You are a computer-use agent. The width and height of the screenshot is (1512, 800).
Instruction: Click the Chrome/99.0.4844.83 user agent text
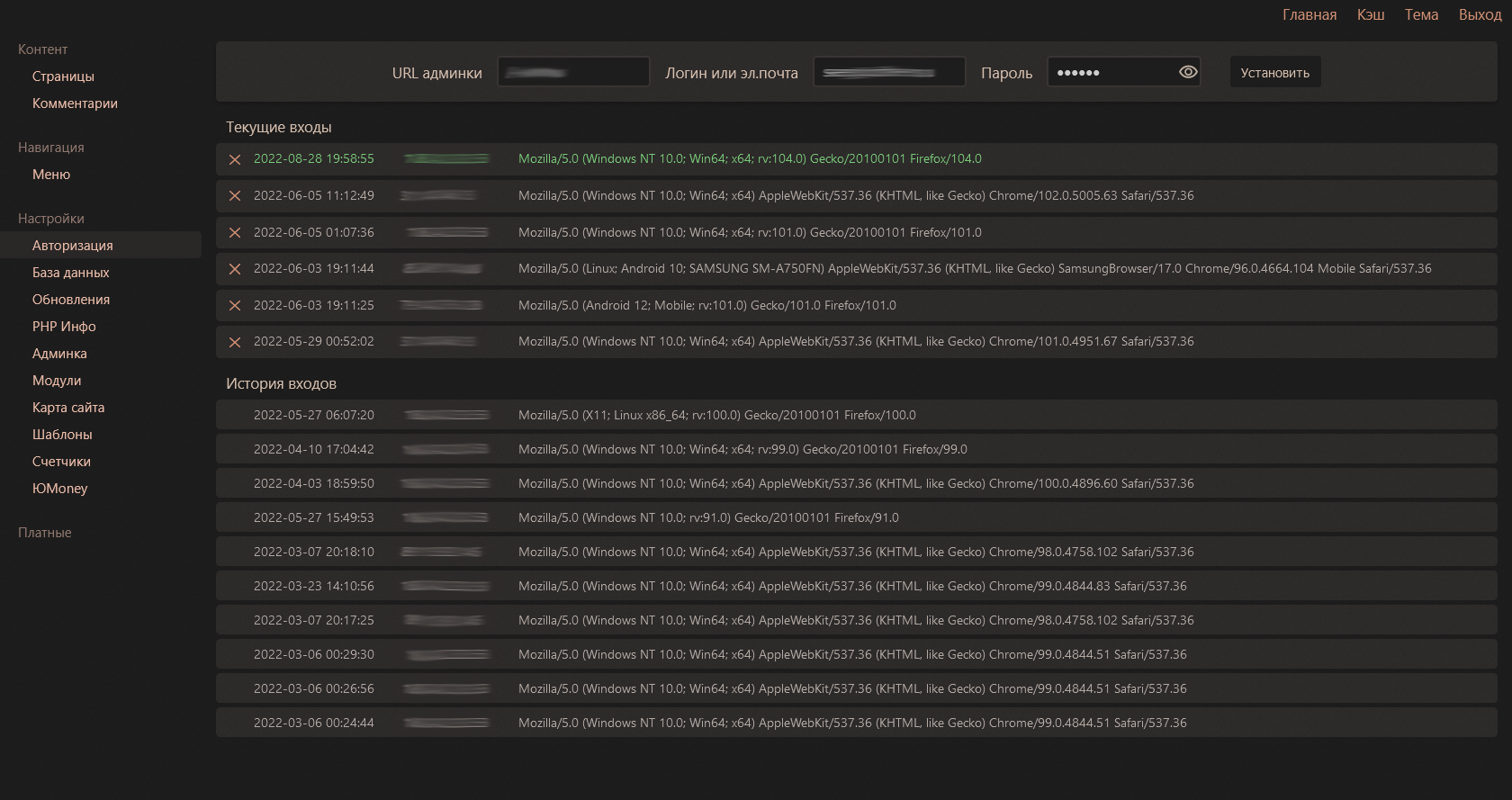pos(852,586)
